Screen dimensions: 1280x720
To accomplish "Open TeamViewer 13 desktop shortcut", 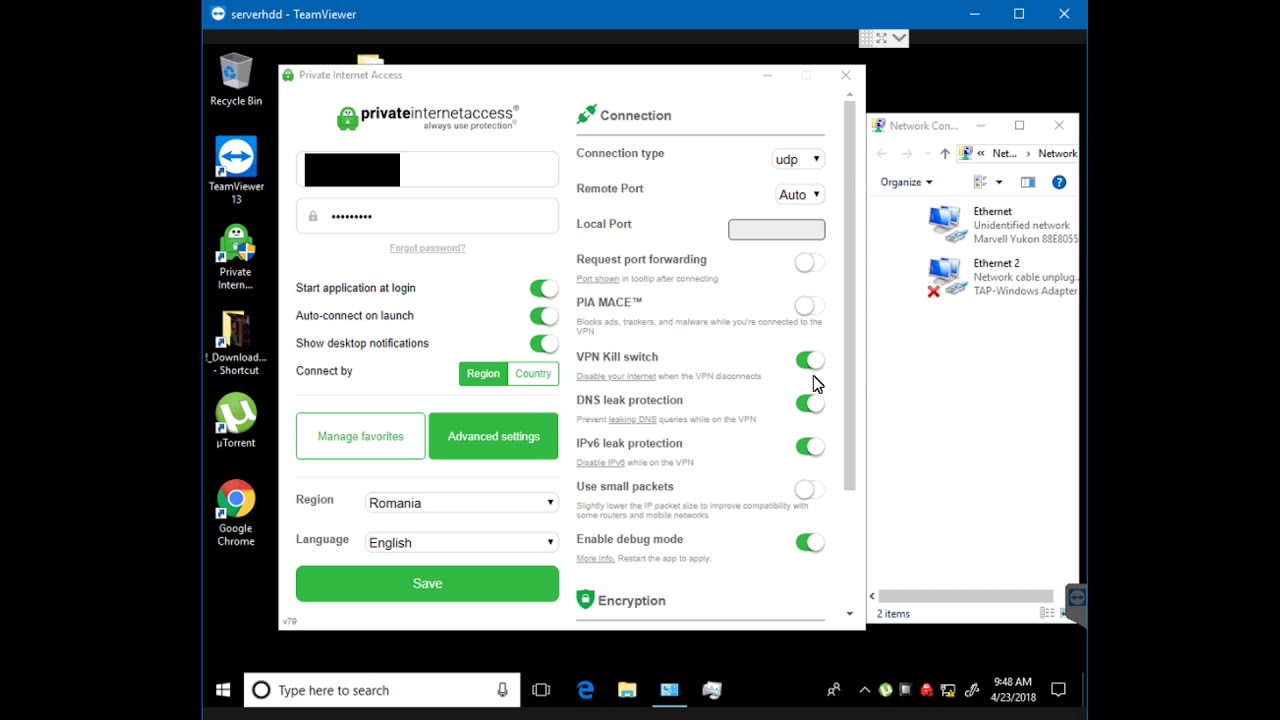I will pos(236,170).
